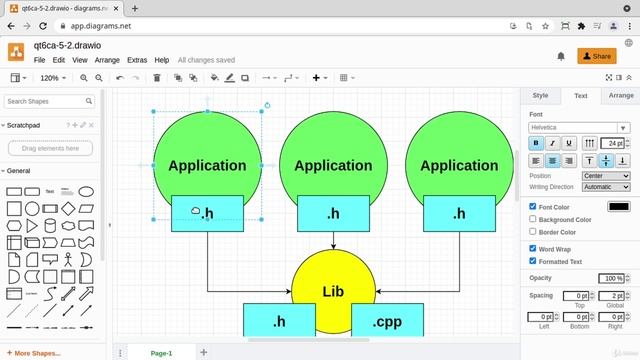Open the Arrange menu
The height and width of the screenshot is (360, 640).
pos(107,60)
